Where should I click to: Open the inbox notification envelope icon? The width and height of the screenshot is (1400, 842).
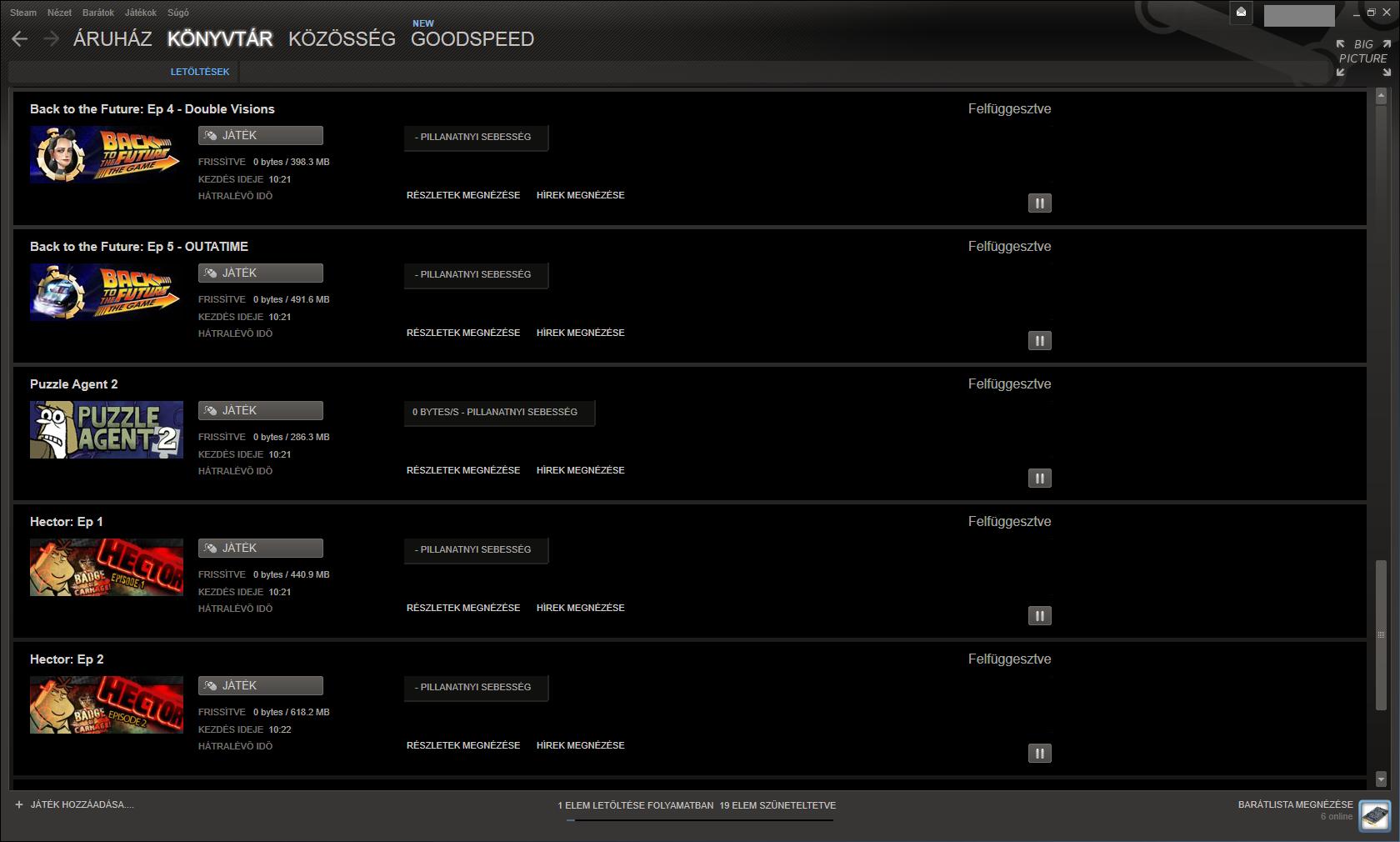[x=1241, y=13]
